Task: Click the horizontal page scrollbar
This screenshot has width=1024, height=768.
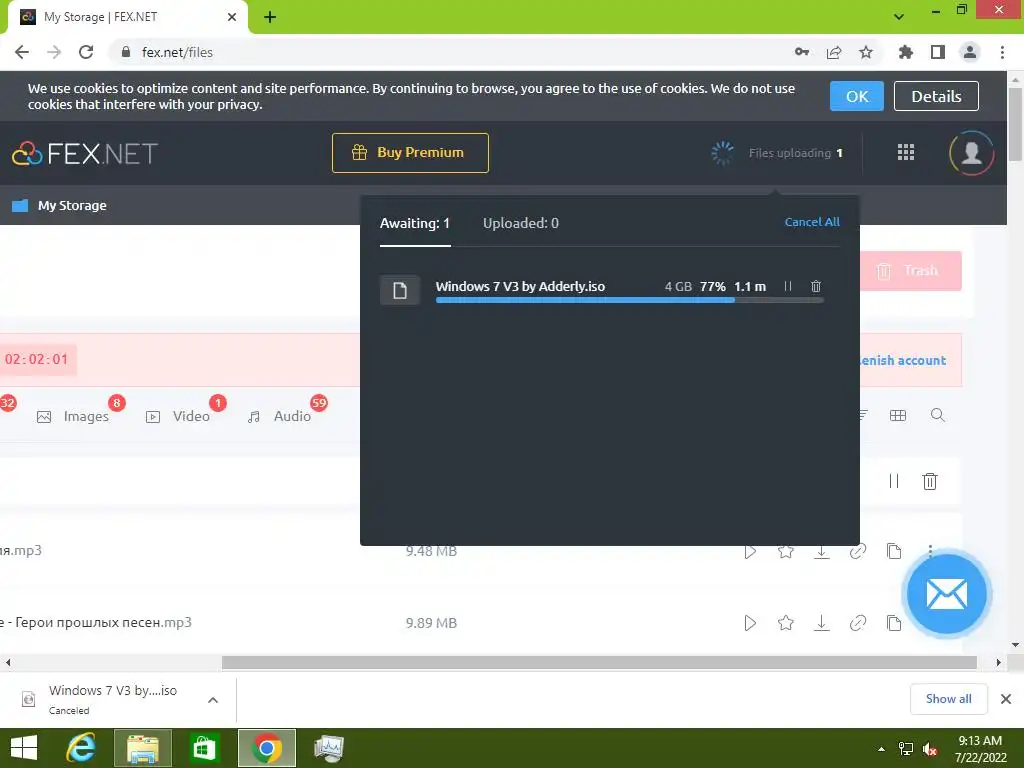Action: 599,662
